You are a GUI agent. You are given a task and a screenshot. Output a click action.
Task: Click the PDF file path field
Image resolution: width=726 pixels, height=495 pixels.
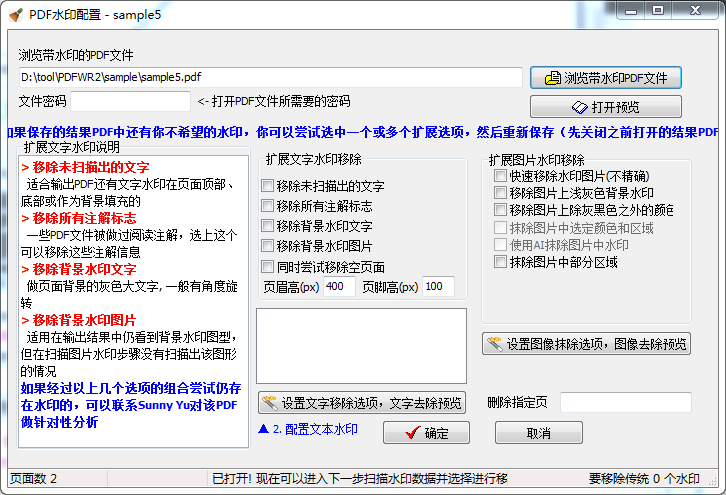click(270, 77)
